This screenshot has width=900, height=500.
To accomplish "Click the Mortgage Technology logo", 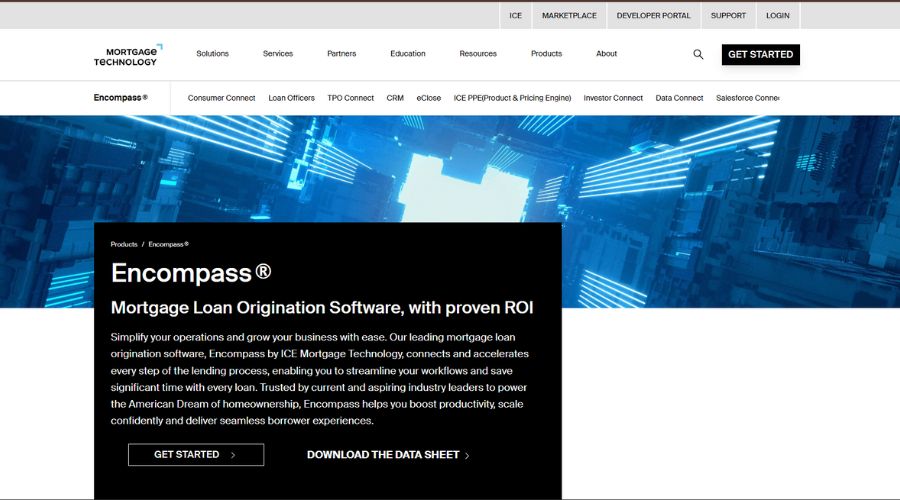I will [127, 55].
